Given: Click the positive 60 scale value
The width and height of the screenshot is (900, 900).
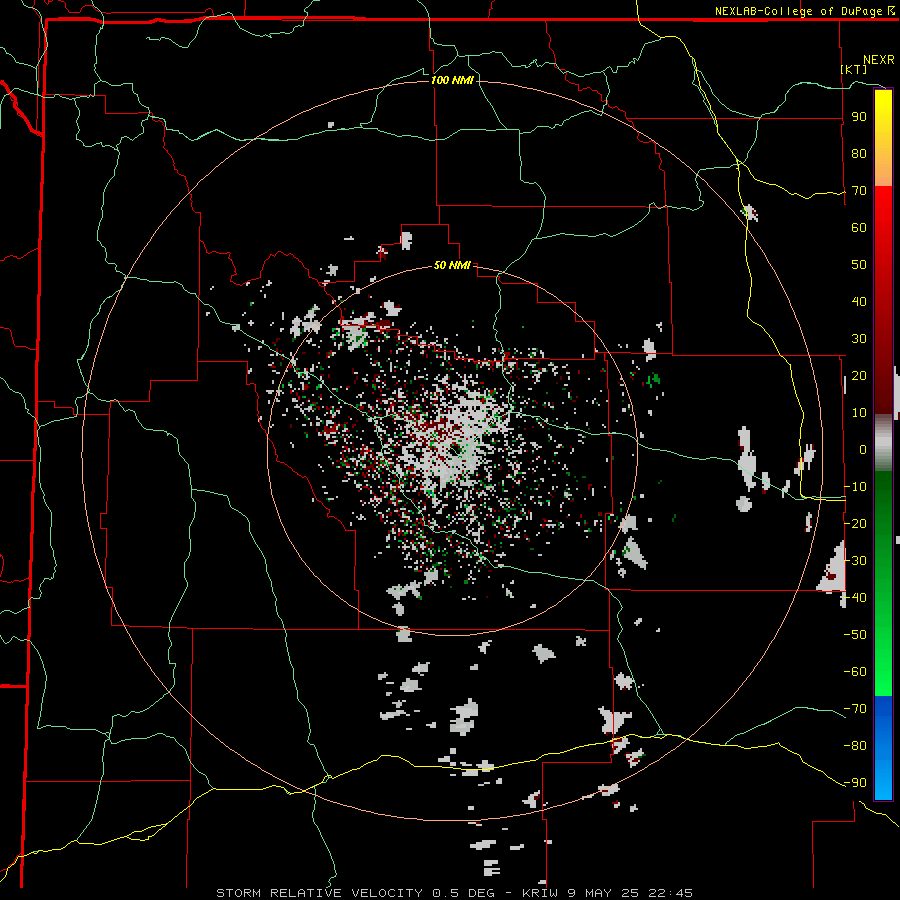Looking at the screenshot, I should [x=859, y=228].
